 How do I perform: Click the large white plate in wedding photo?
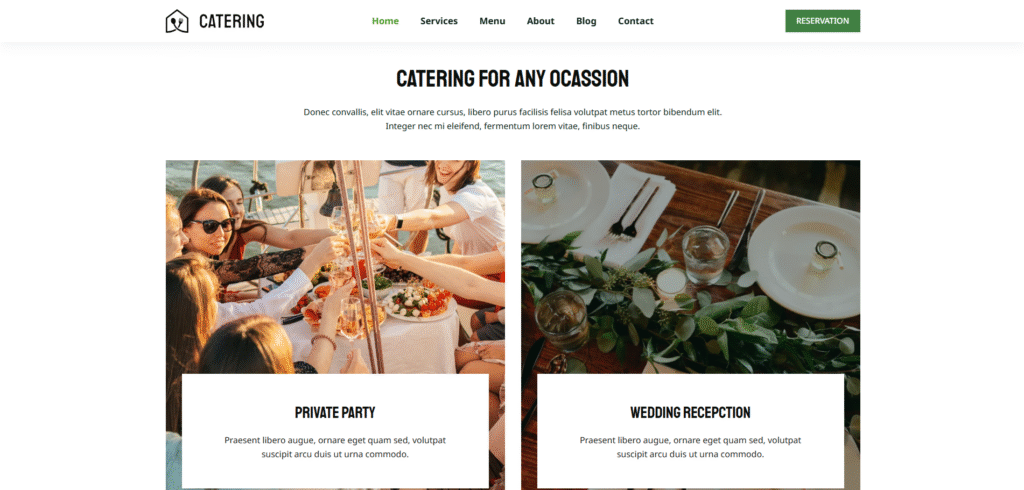(805, 261)
